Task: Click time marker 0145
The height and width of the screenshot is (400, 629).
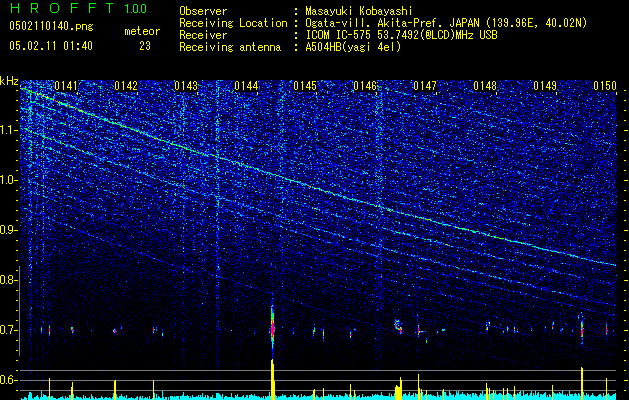Action: click(305, 85)
